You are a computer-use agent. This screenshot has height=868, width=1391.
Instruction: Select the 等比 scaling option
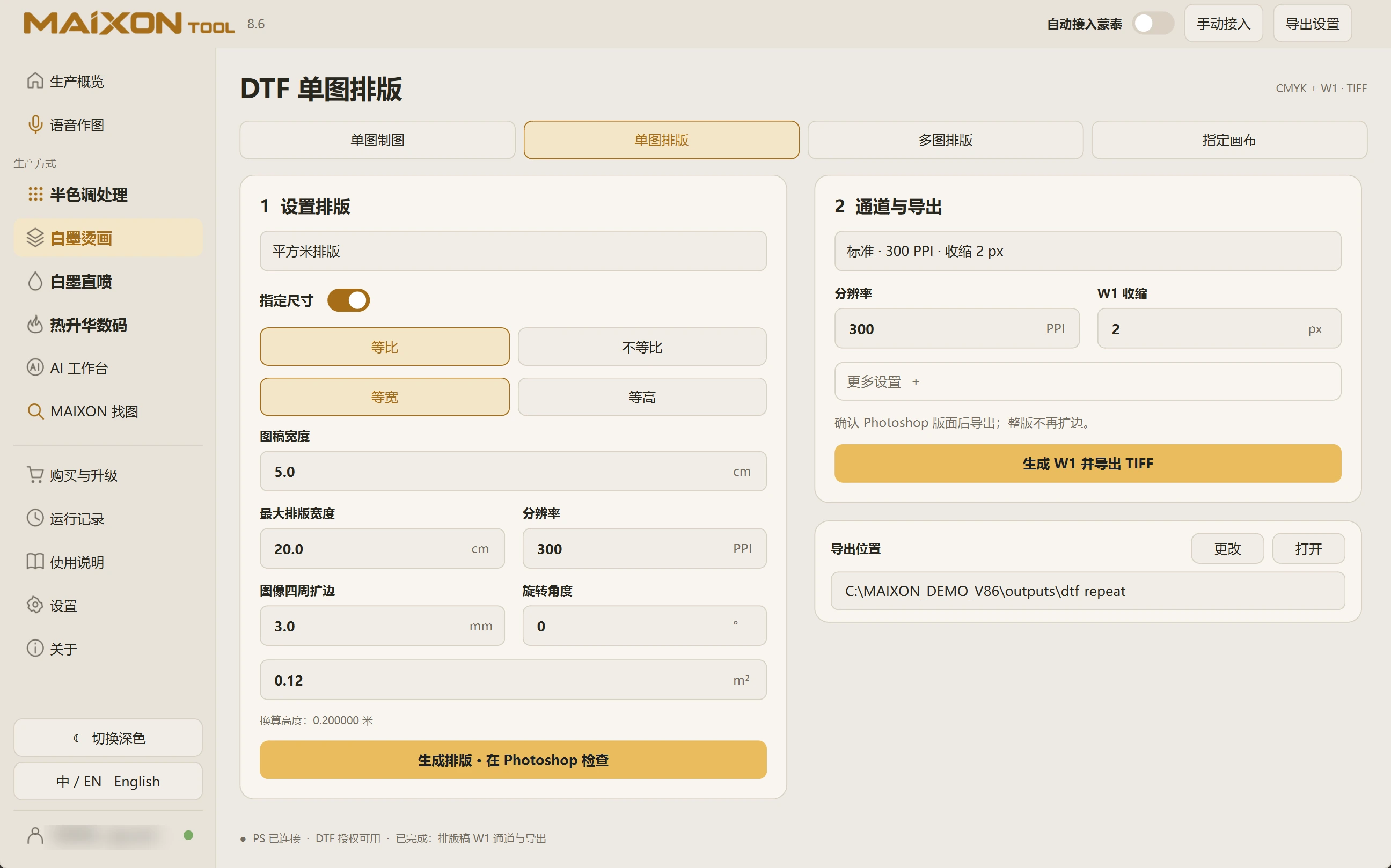coord(384,347)
